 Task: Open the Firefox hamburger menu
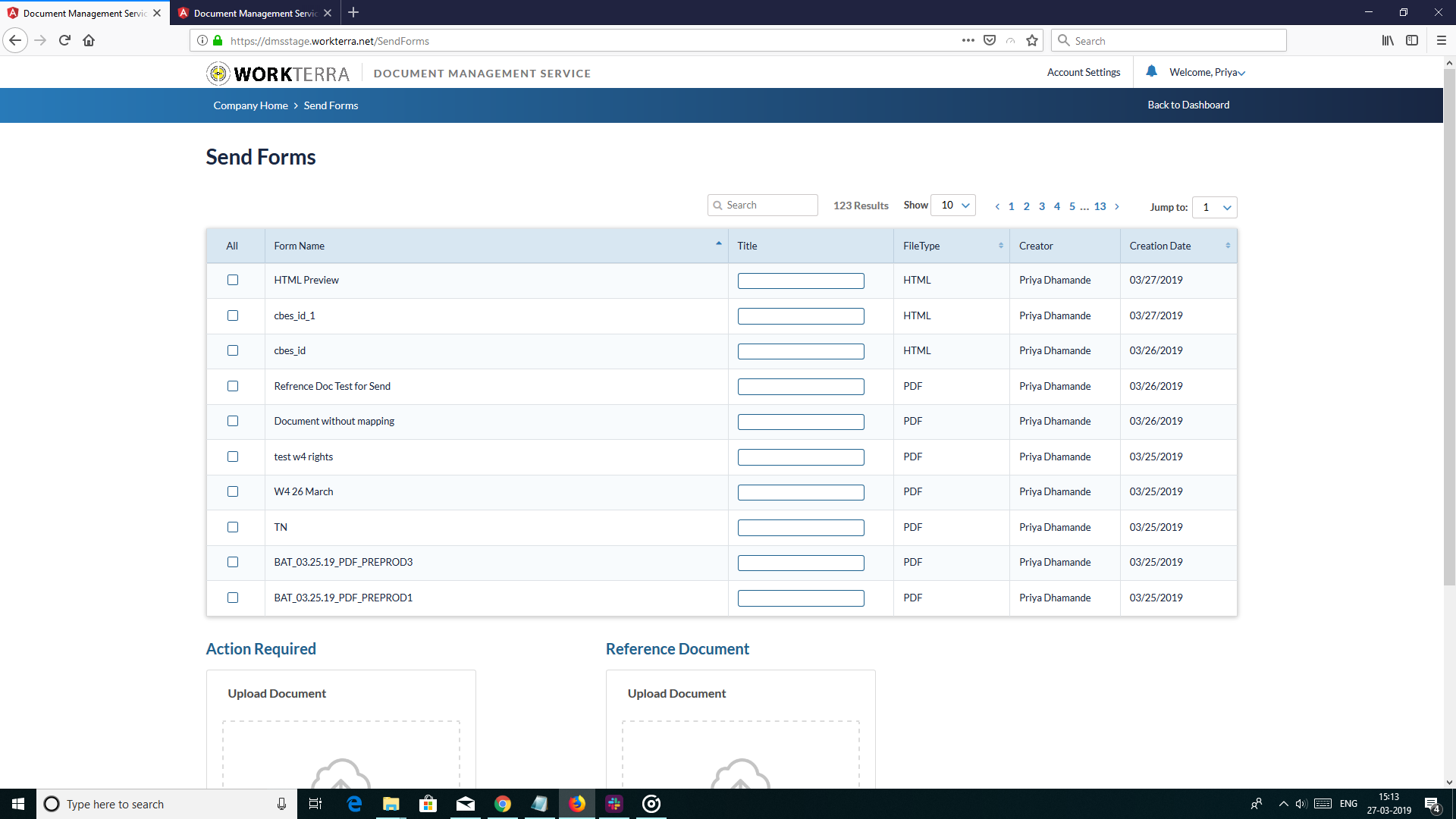pos(1441,41)
